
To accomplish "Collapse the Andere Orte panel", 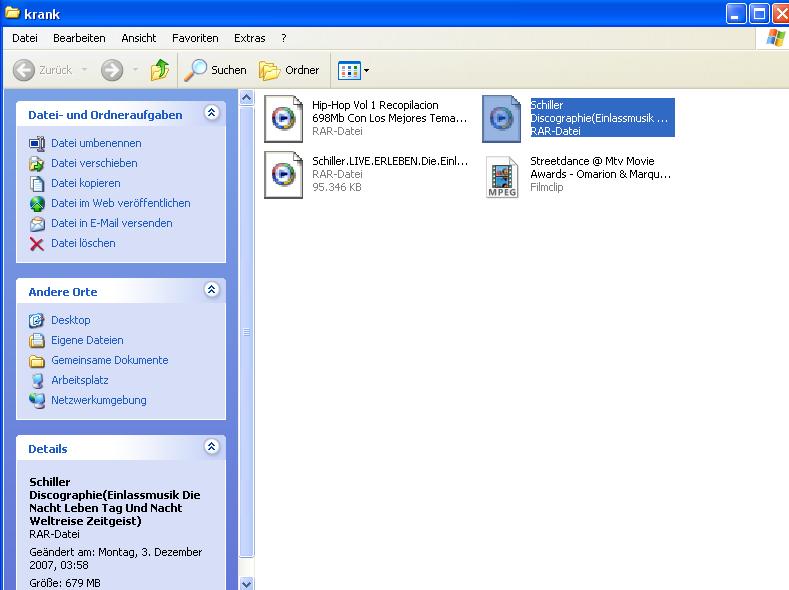I will point(211,290).
